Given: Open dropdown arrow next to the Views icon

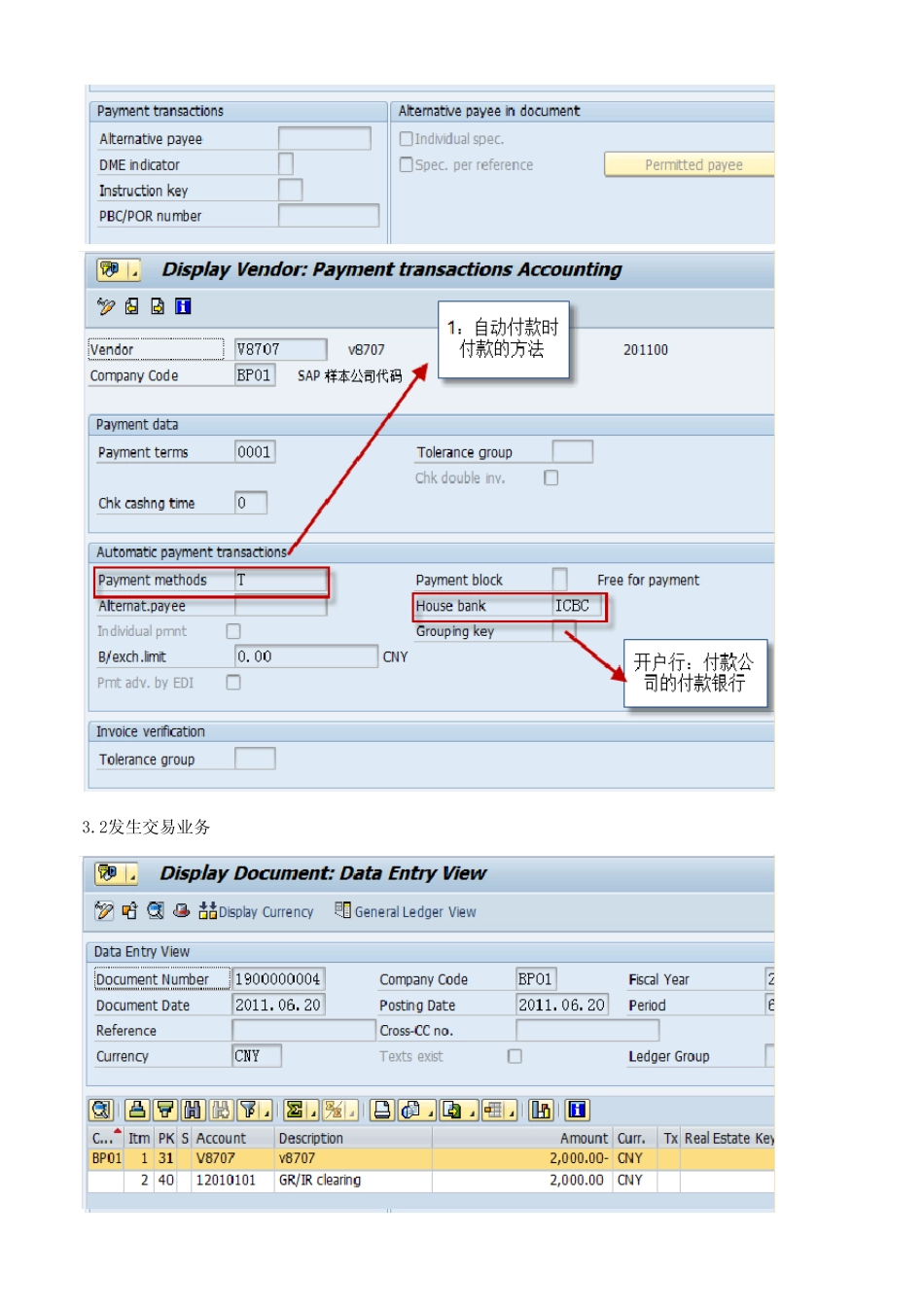Looking at the screenshot, I should (428, 1111).
